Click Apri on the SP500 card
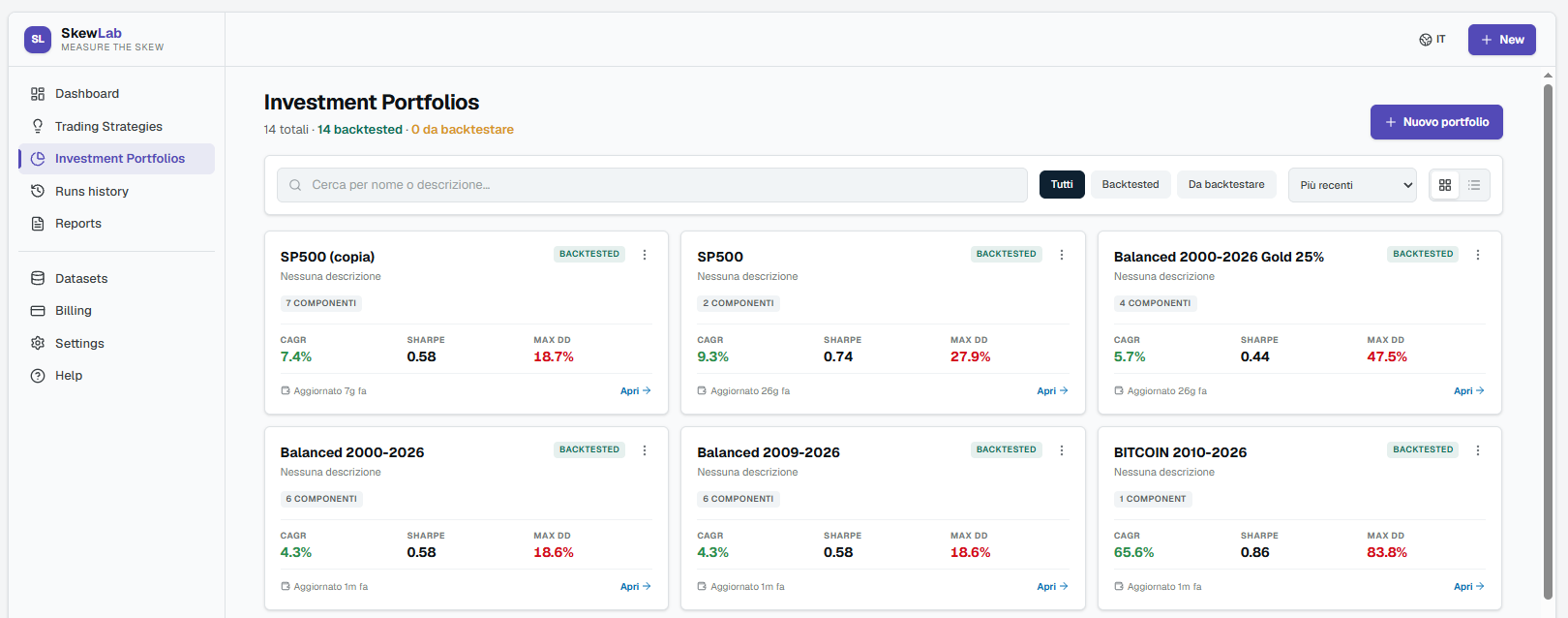1568x618 pixels. 1052,391
